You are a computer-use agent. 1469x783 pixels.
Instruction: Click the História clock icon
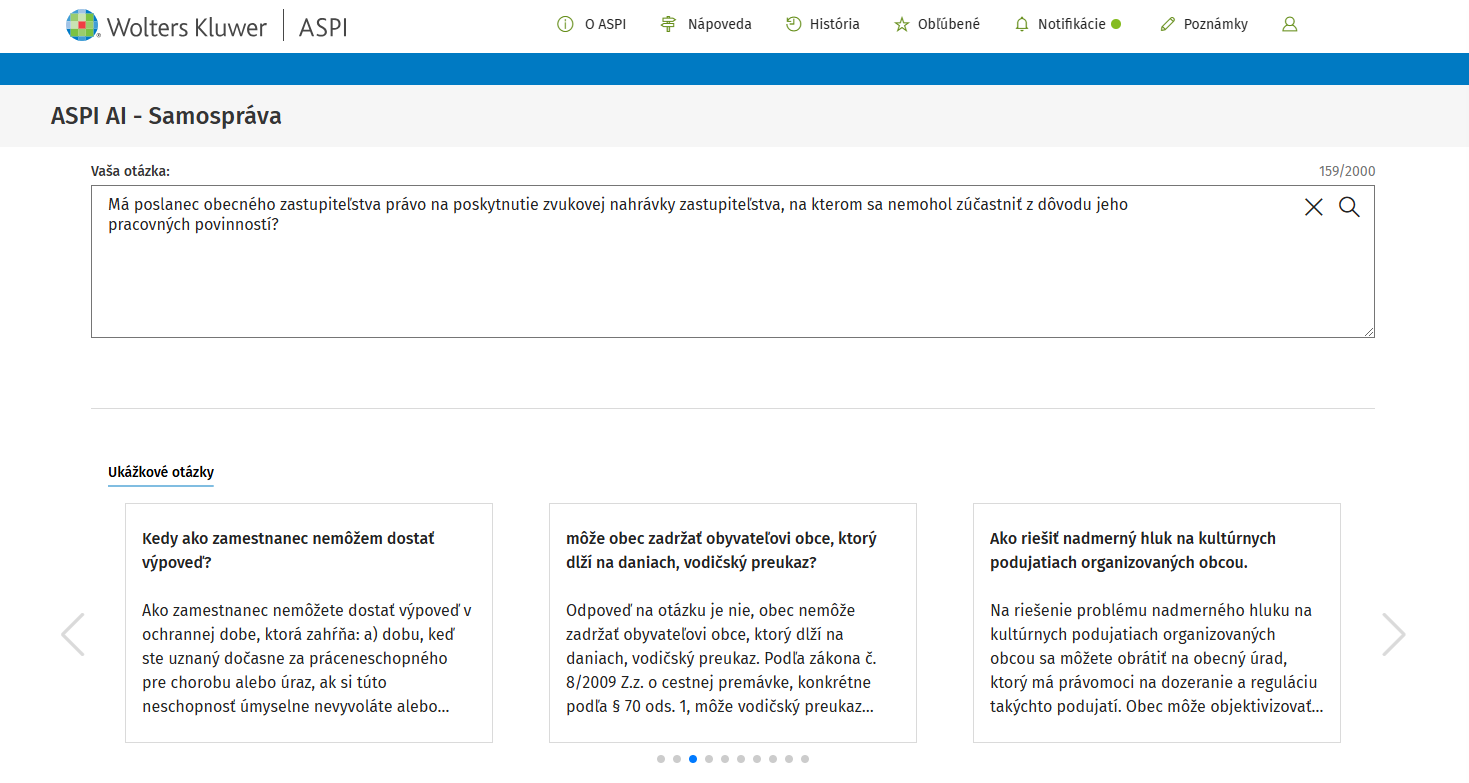tap(794, 24)
